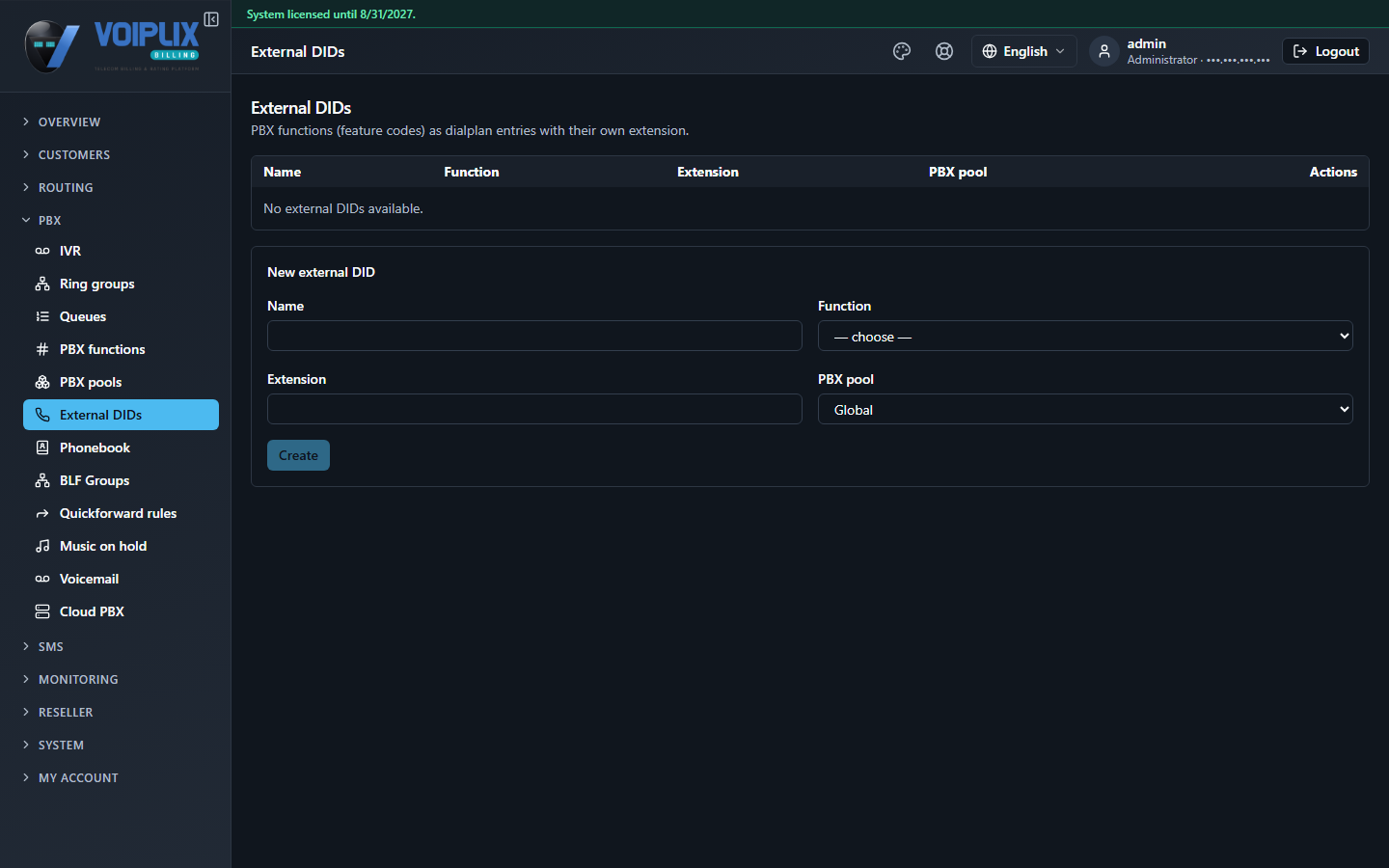Select External DIDs in sidebar
Image resolution: width=1389 pixels, height=868 pixels.
click(121, 415)
